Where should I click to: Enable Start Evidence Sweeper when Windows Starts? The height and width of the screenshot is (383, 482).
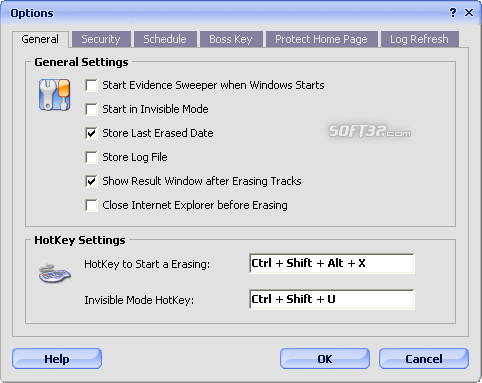[91, 85]
